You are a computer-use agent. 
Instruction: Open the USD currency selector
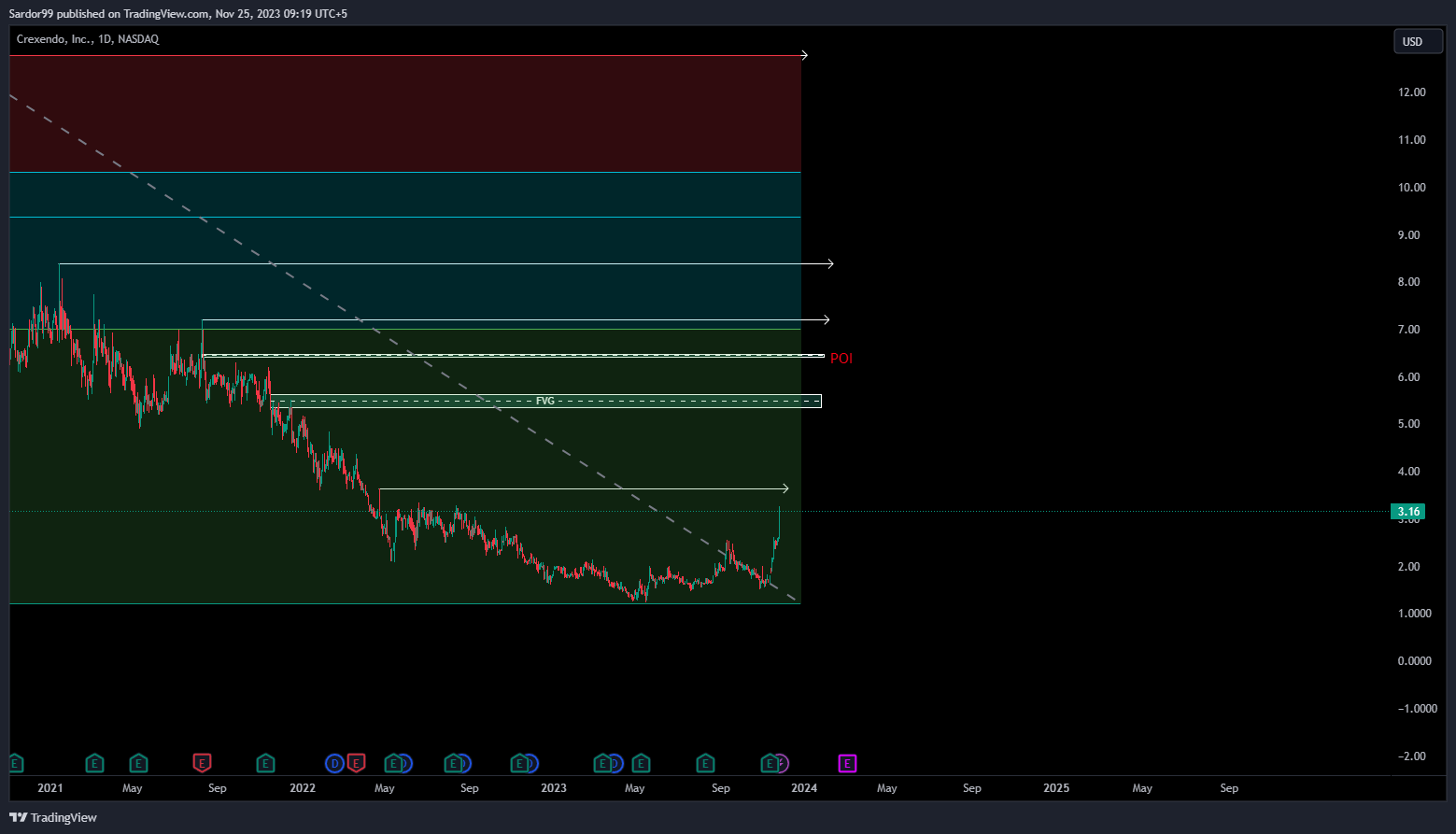(x=1418, y=41)
